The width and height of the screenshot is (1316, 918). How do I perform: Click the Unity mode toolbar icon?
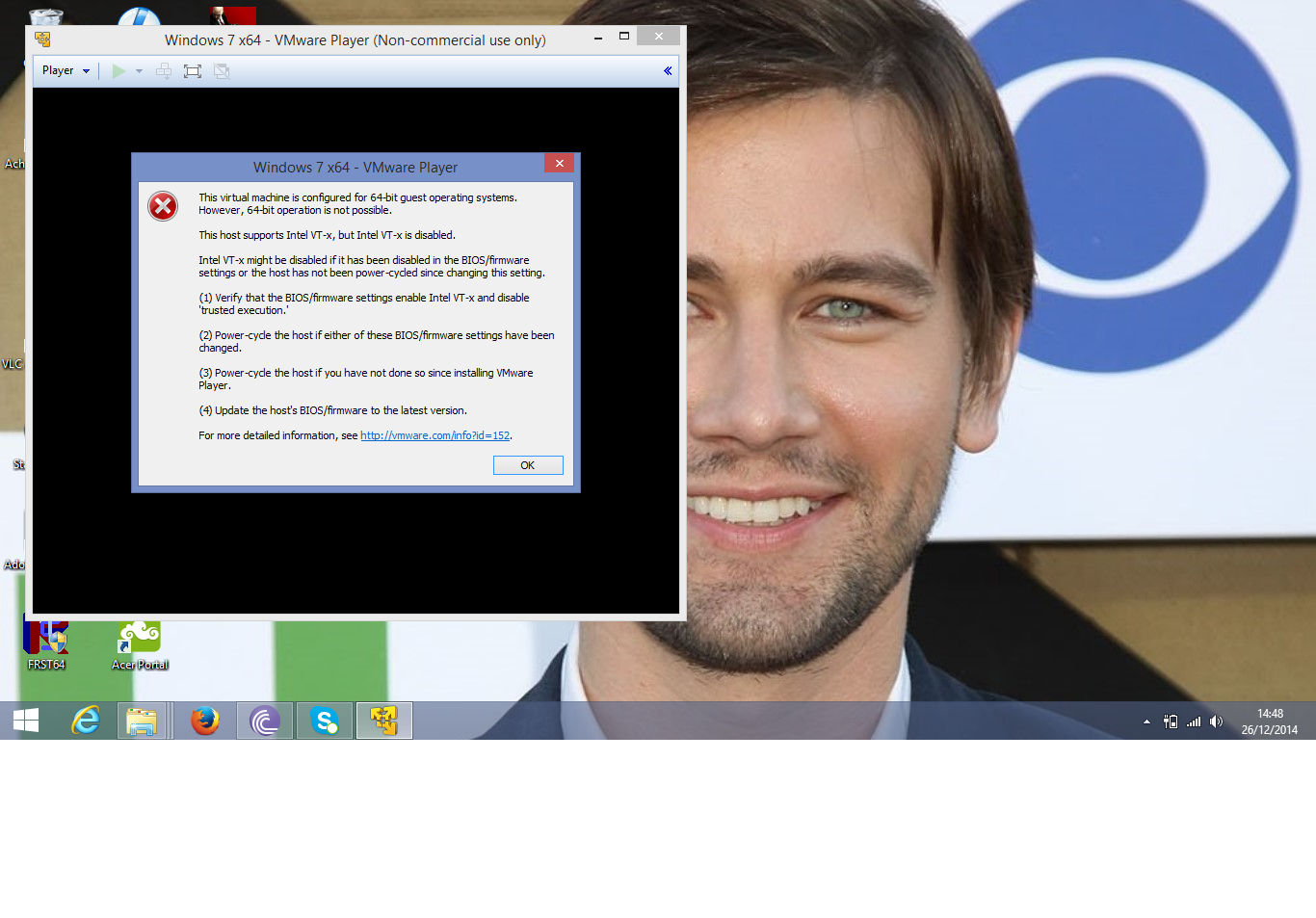222,71
